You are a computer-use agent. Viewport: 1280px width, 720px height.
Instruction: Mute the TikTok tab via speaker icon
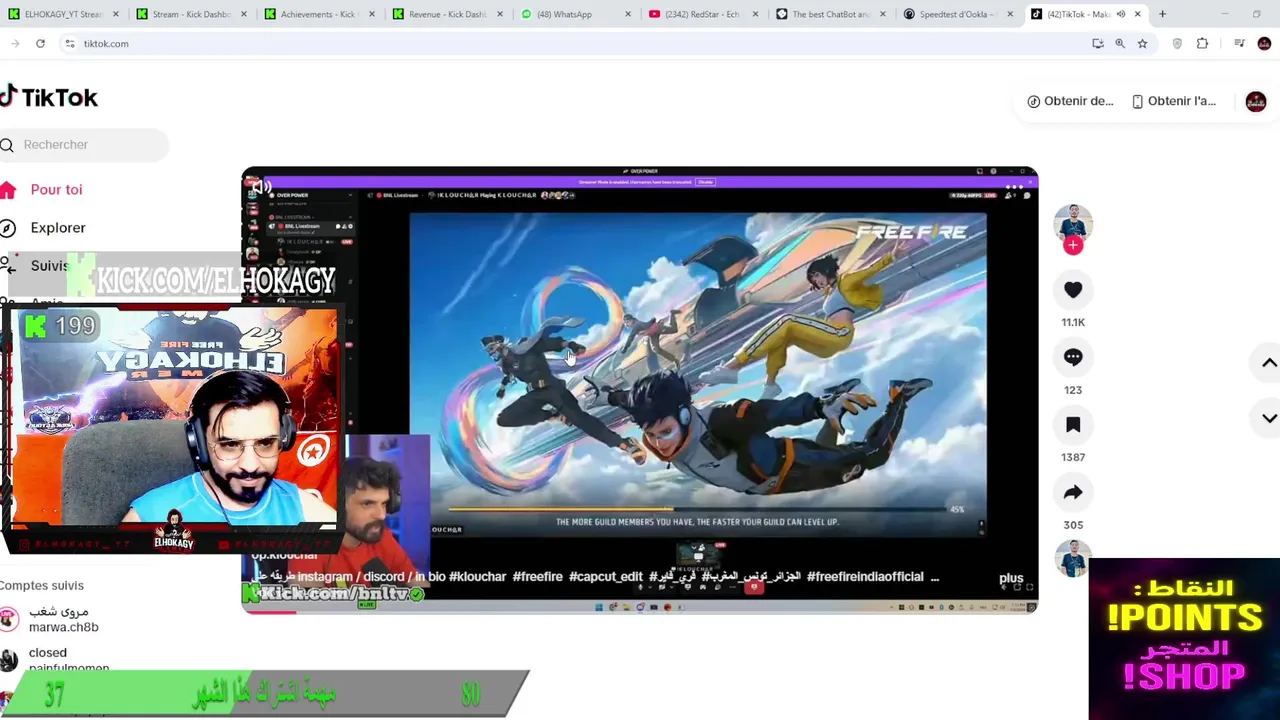[x=1121, y=14]
